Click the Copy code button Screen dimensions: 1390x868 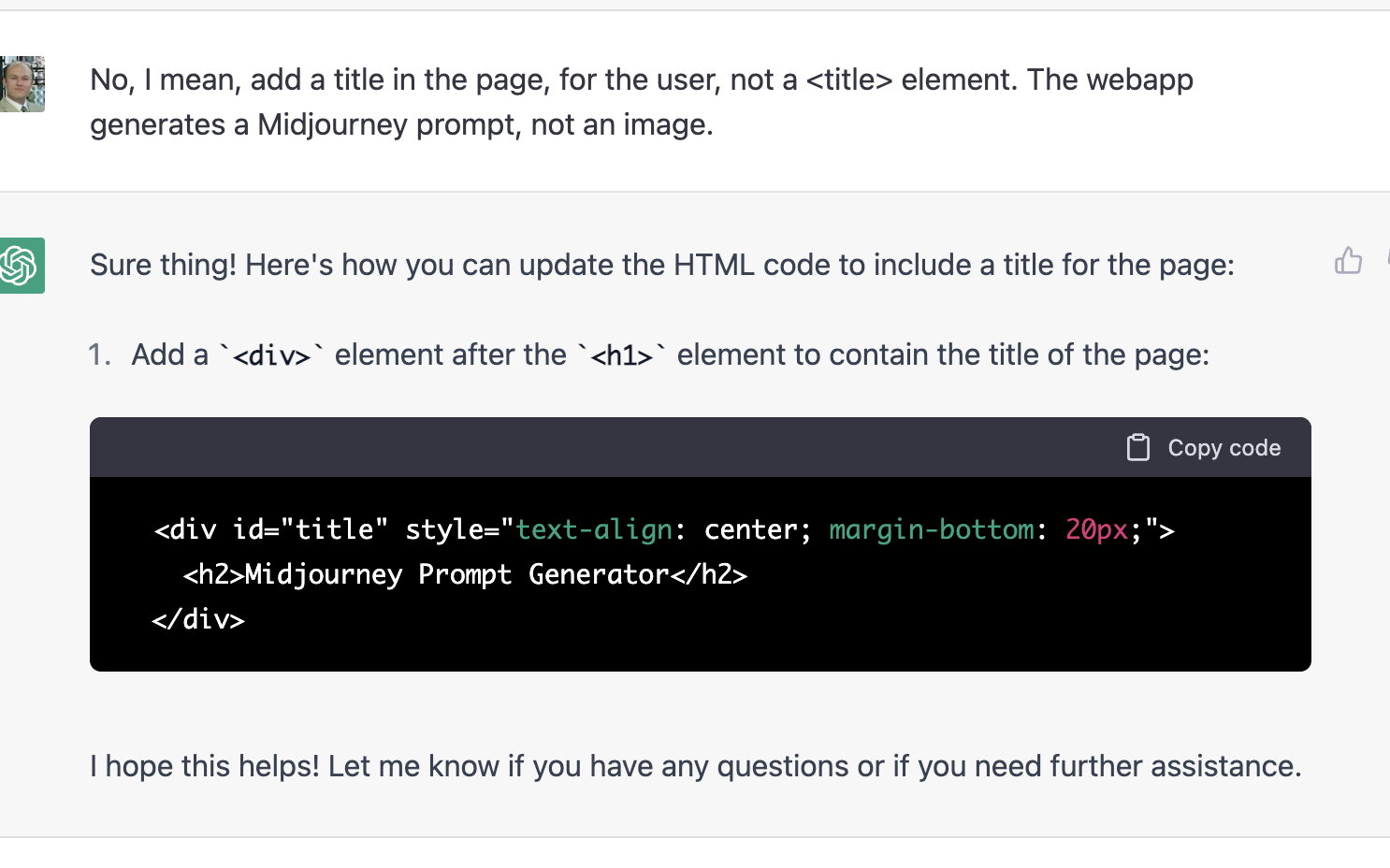click(1203, 447)
